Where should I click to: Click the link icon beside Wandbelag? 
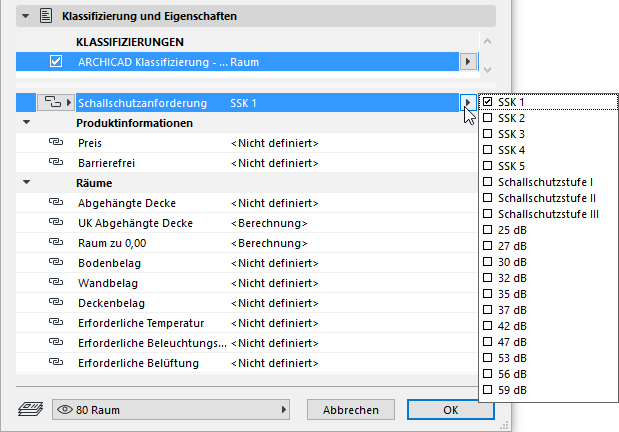[x=55, y=283]
